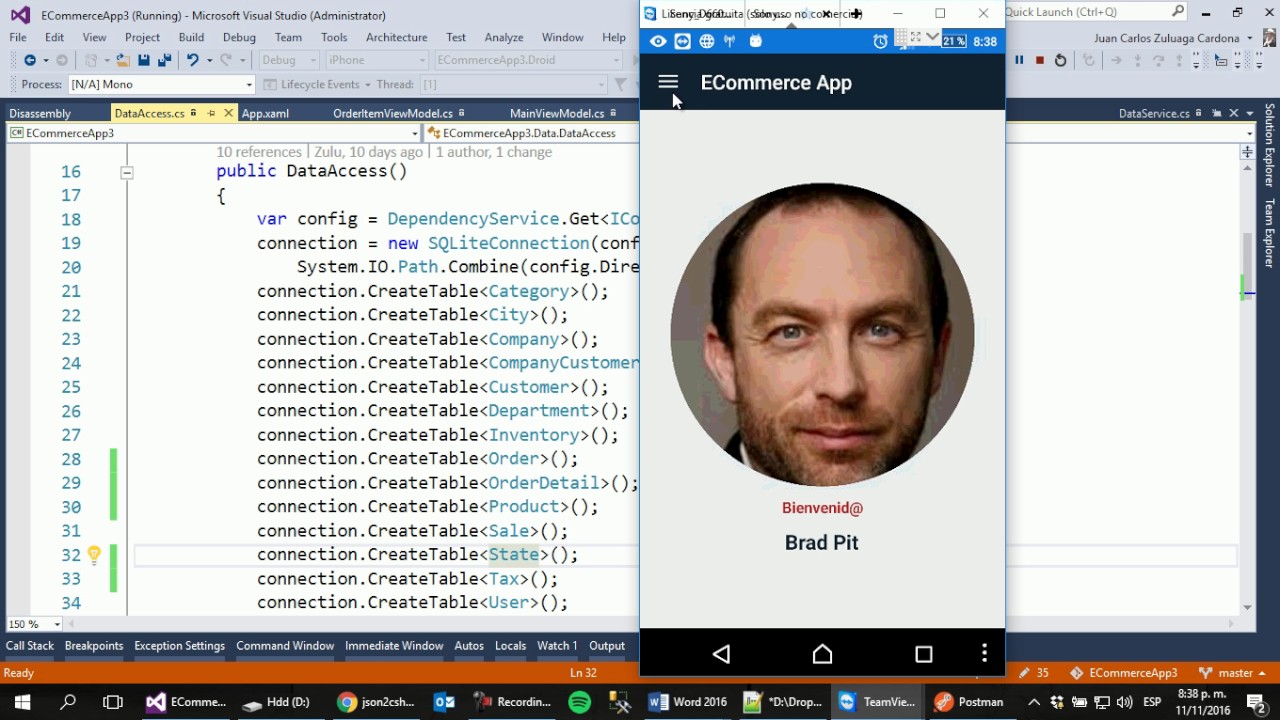Open the Process combo box

(161, 85)
